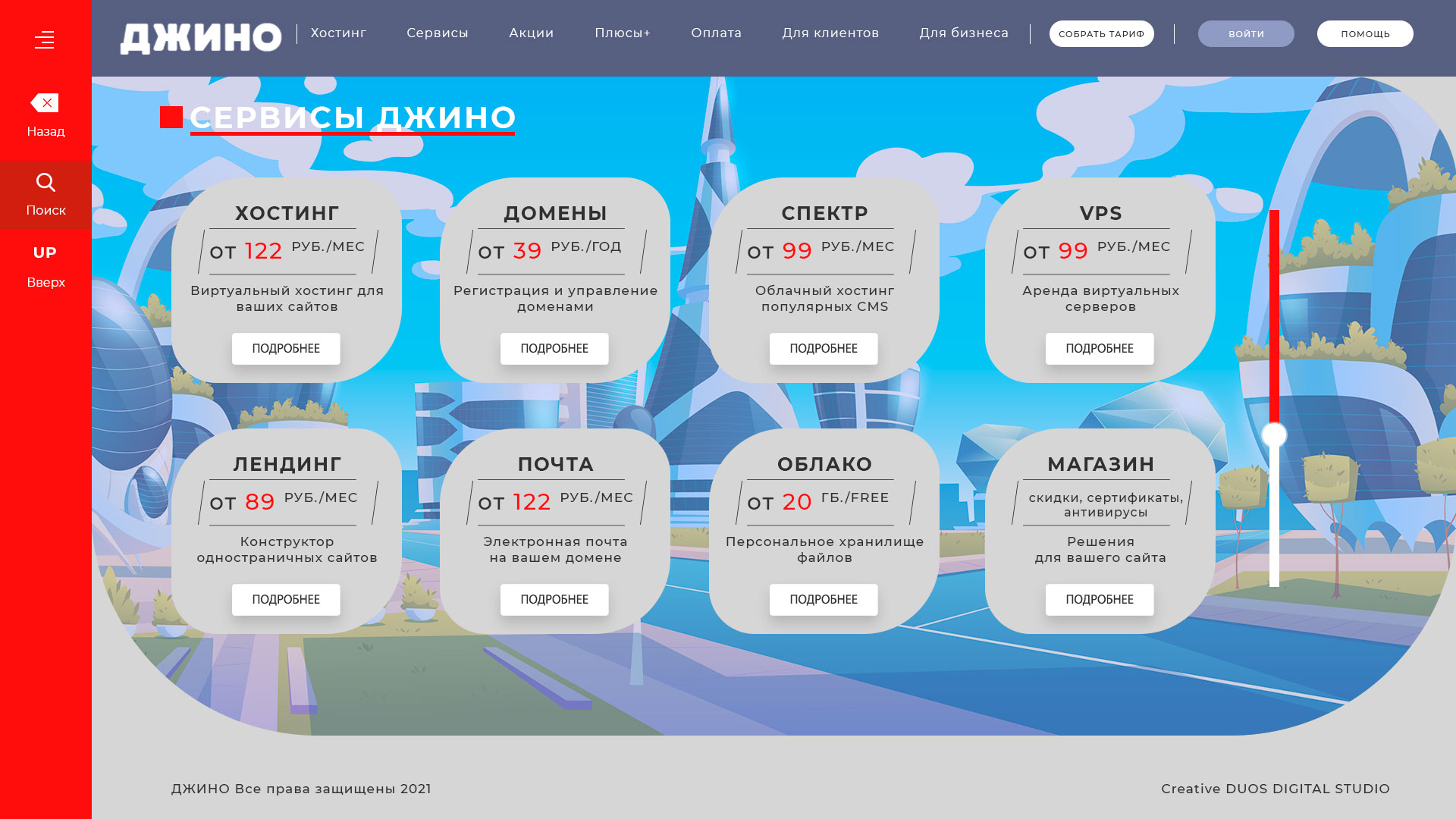
Task: Open the Хостинг menu item
Action: tap(338, 33)
